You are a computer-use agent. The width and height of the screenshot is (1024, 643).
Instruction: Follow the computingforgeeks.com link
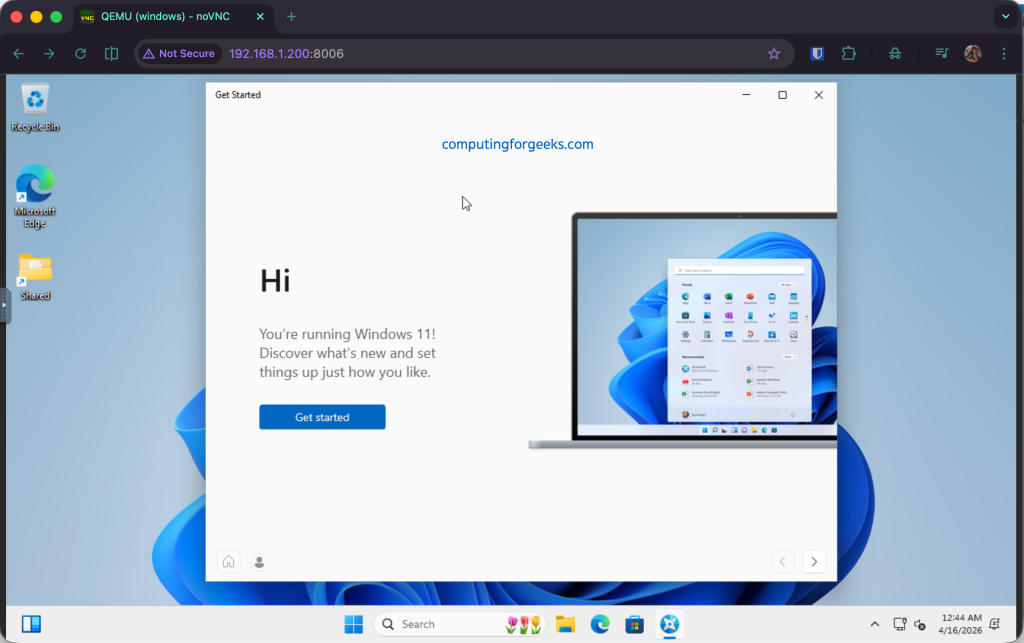[516, 144]
